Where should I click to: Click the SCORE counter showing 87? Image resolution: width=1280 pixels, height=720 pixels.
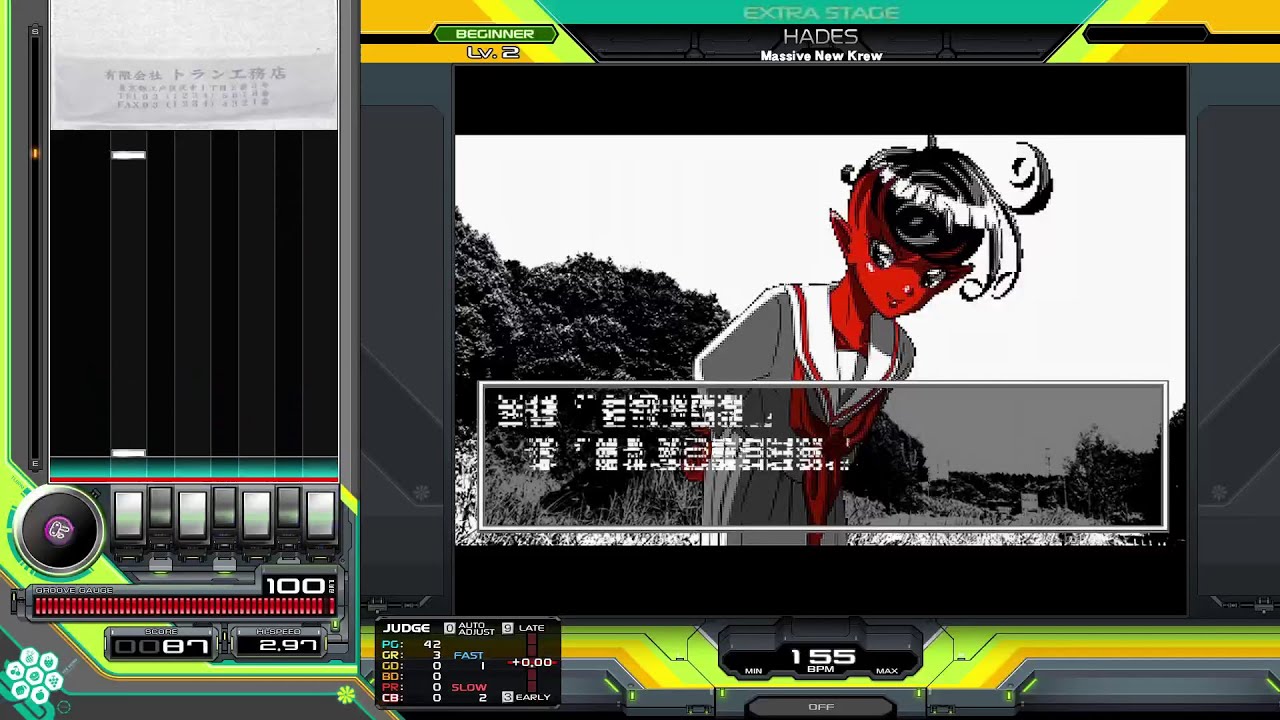tap(161, 646)
